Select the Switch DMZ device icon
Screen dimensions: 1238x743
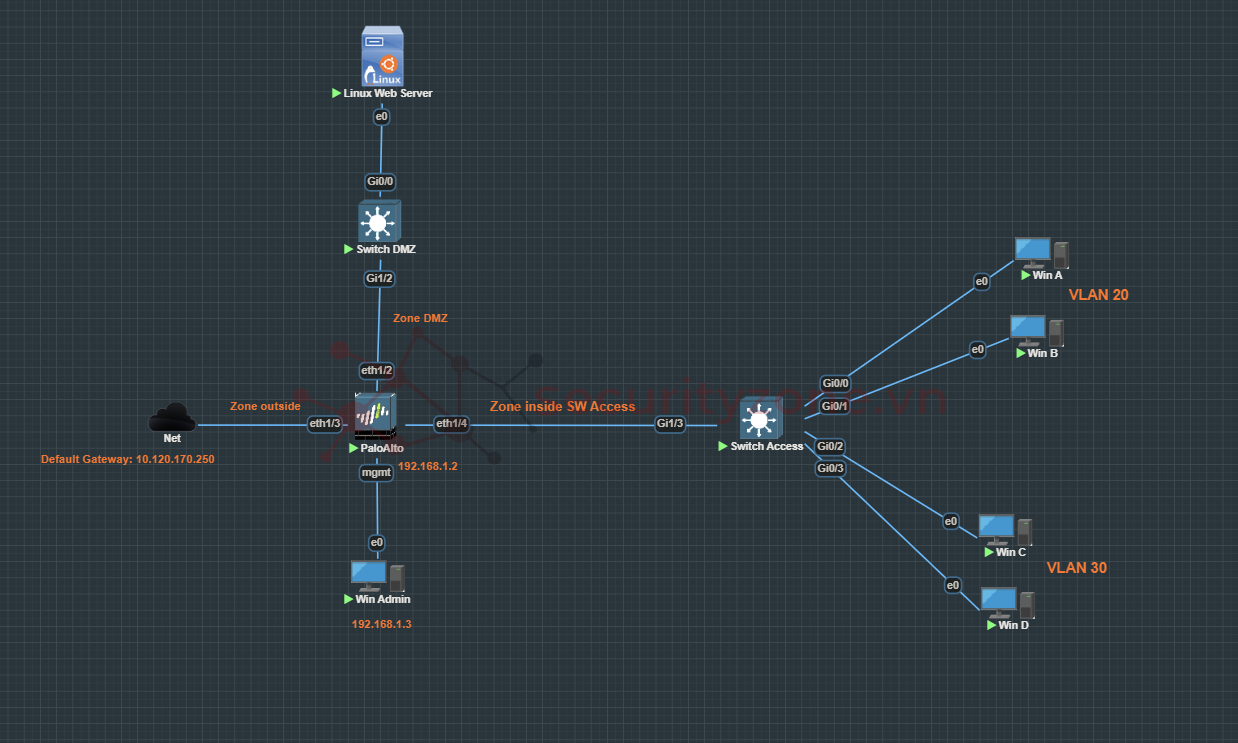379,221
